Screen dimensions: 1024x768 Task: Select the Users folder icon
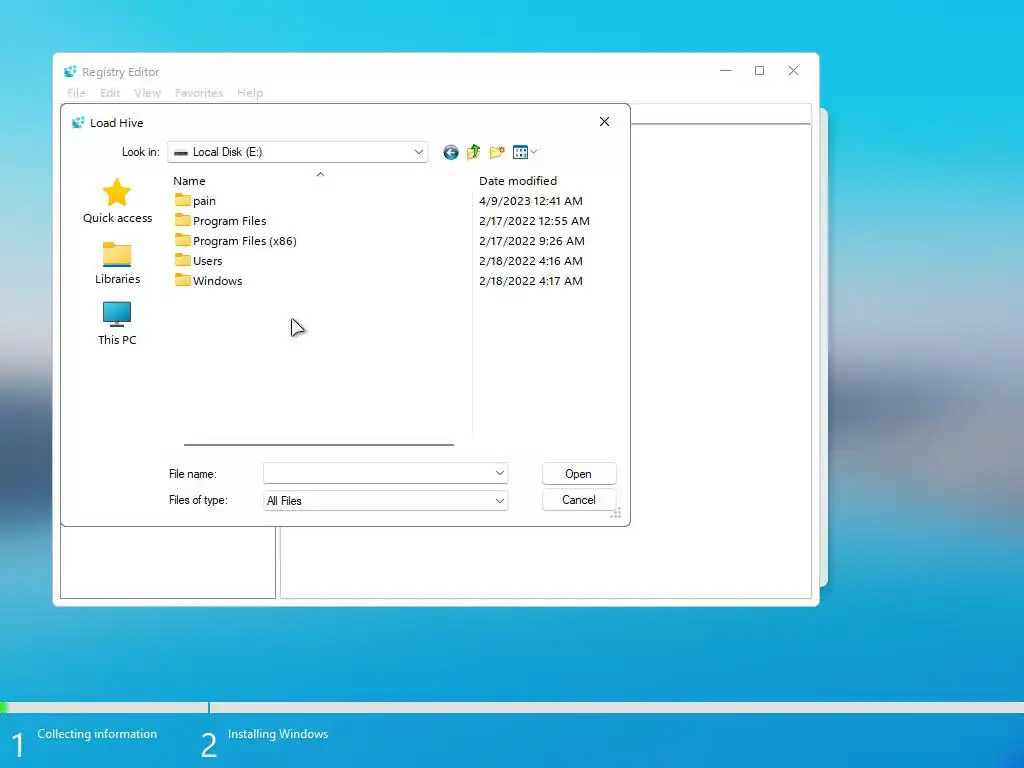pos(183,260)
